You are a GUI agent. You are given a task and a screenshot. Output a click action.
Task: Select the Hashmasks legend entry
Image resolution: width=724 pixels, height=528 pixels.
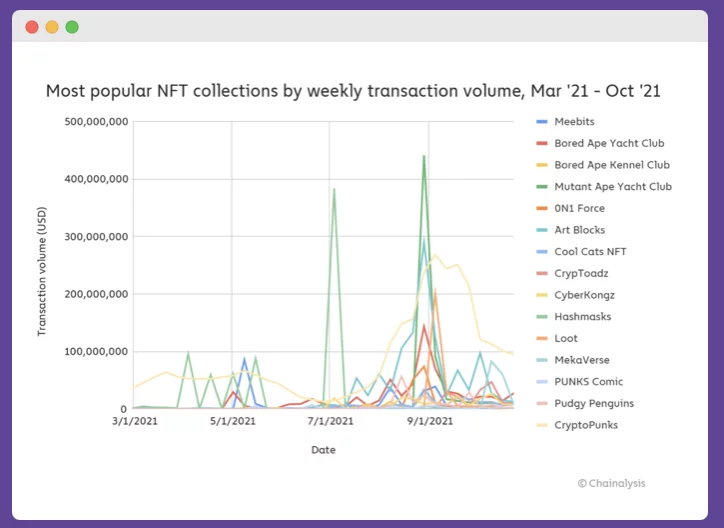tap(584, 317)
